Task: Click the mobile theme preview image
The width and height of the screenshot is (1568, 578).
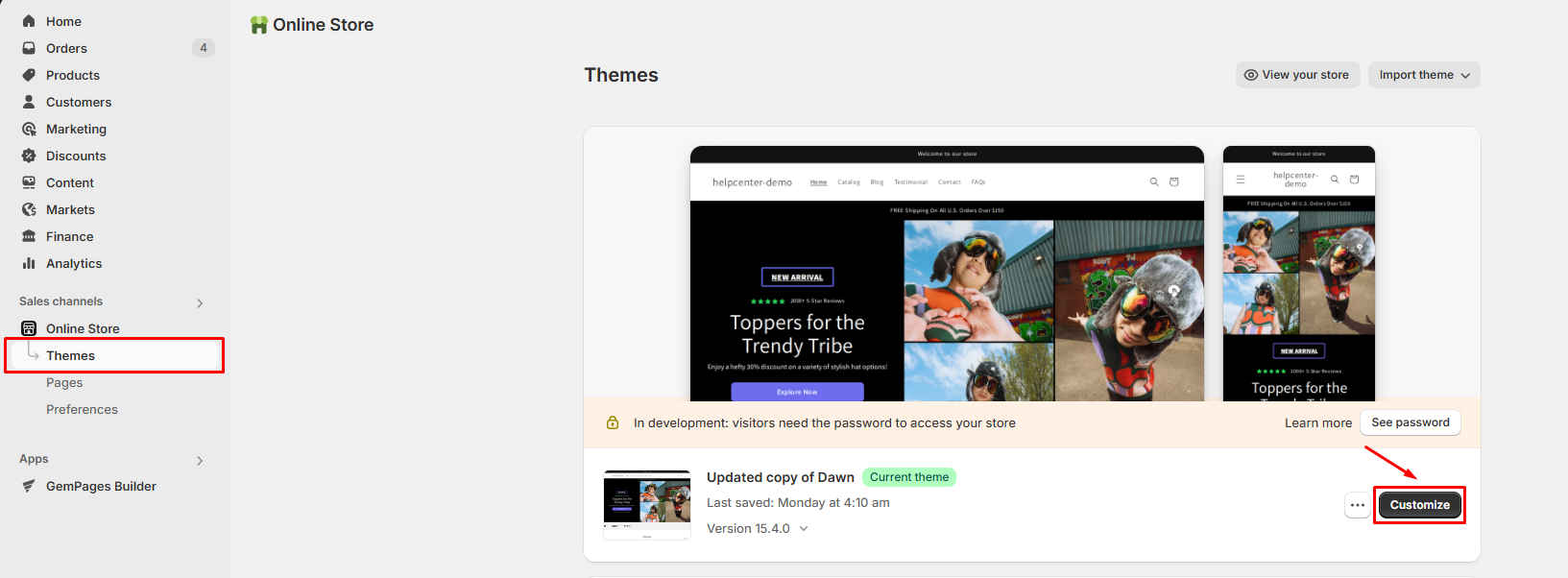Action: [1298, 274]
